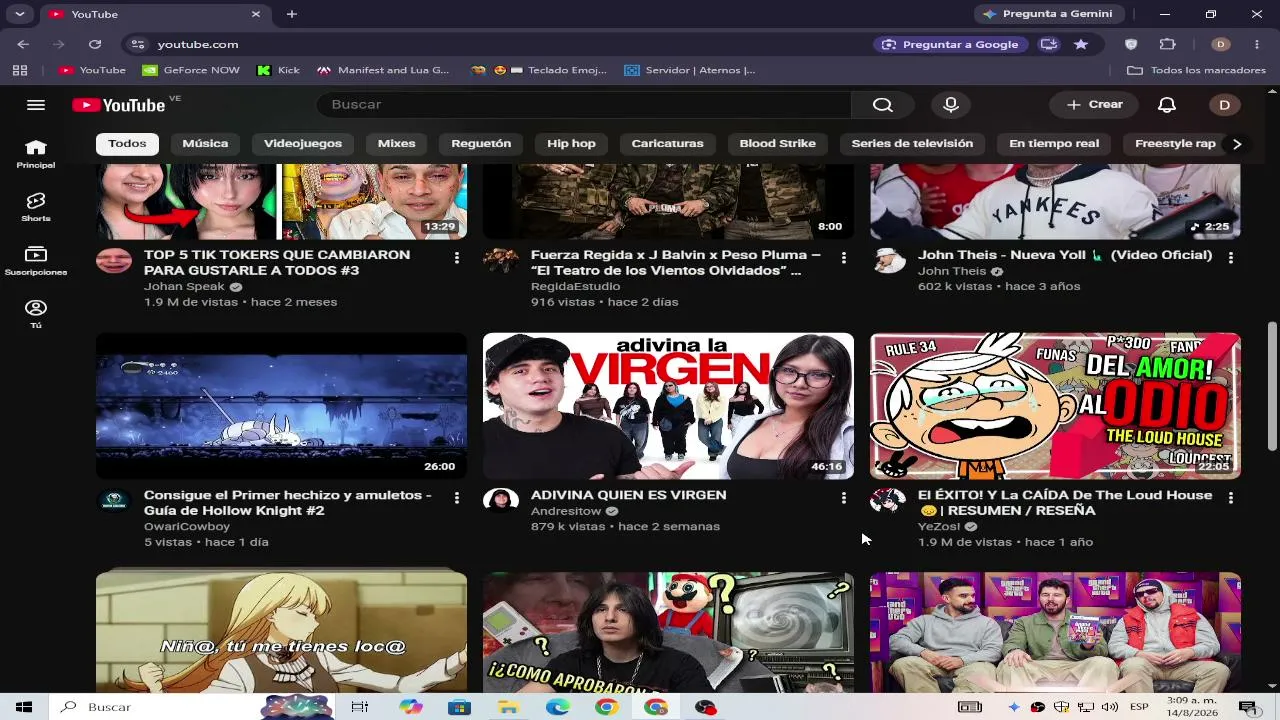
Task: Open Andresitow channel avatar
Action: [501, 501]
